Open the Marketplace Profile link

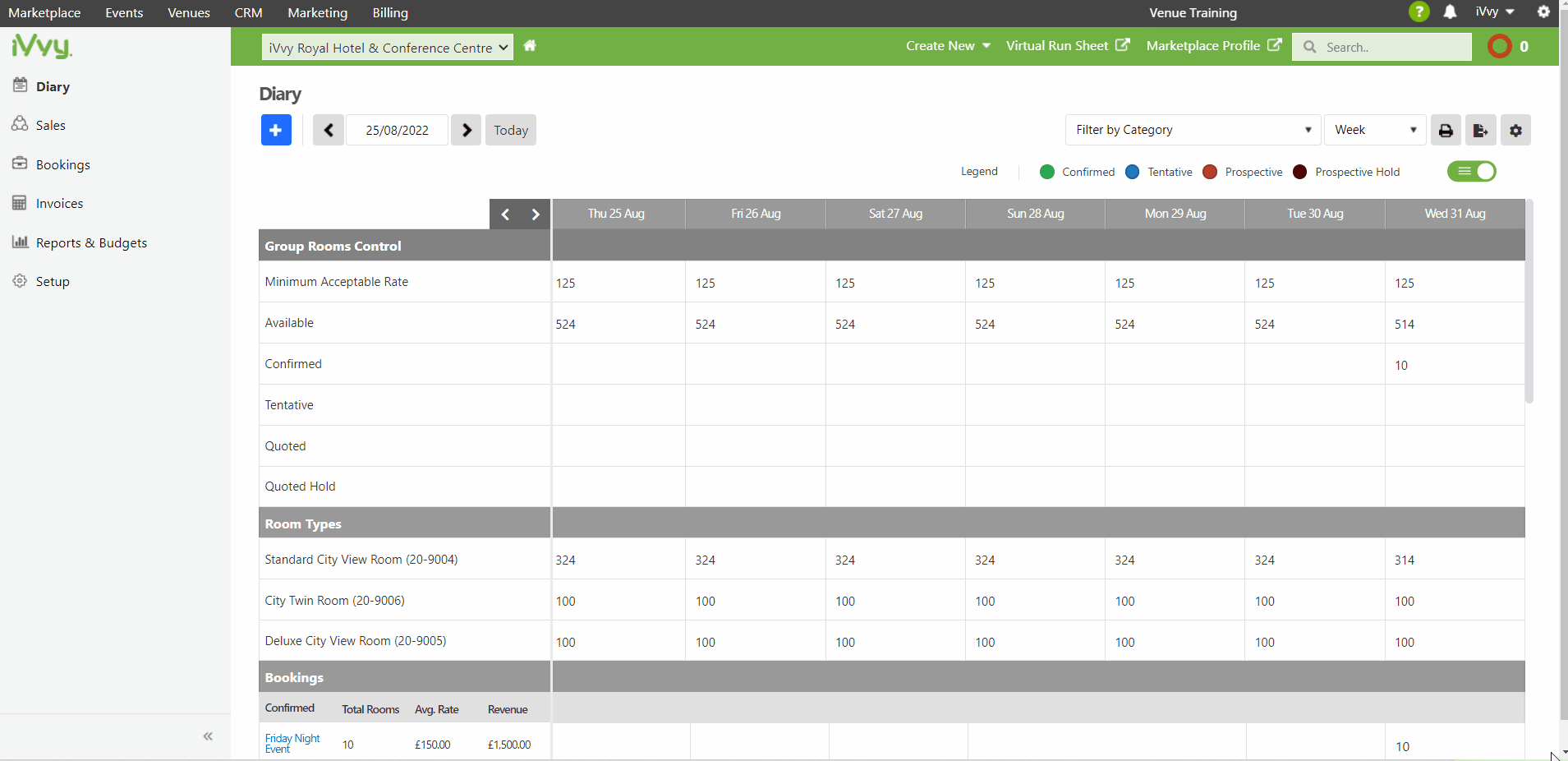[1214, 46]
